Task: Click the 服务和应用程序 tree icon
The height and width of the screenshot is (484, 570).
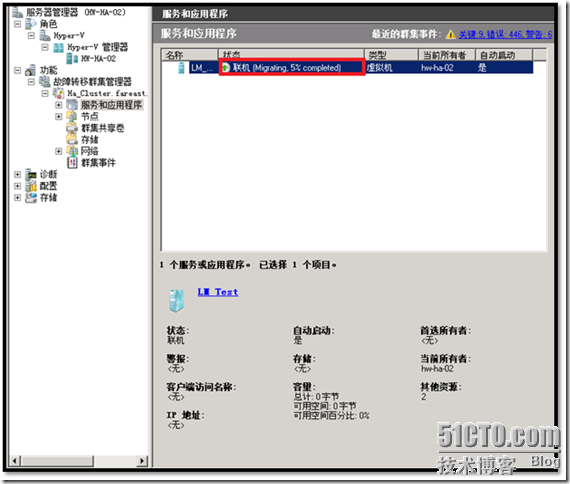Action: click(x=72, y=105)
